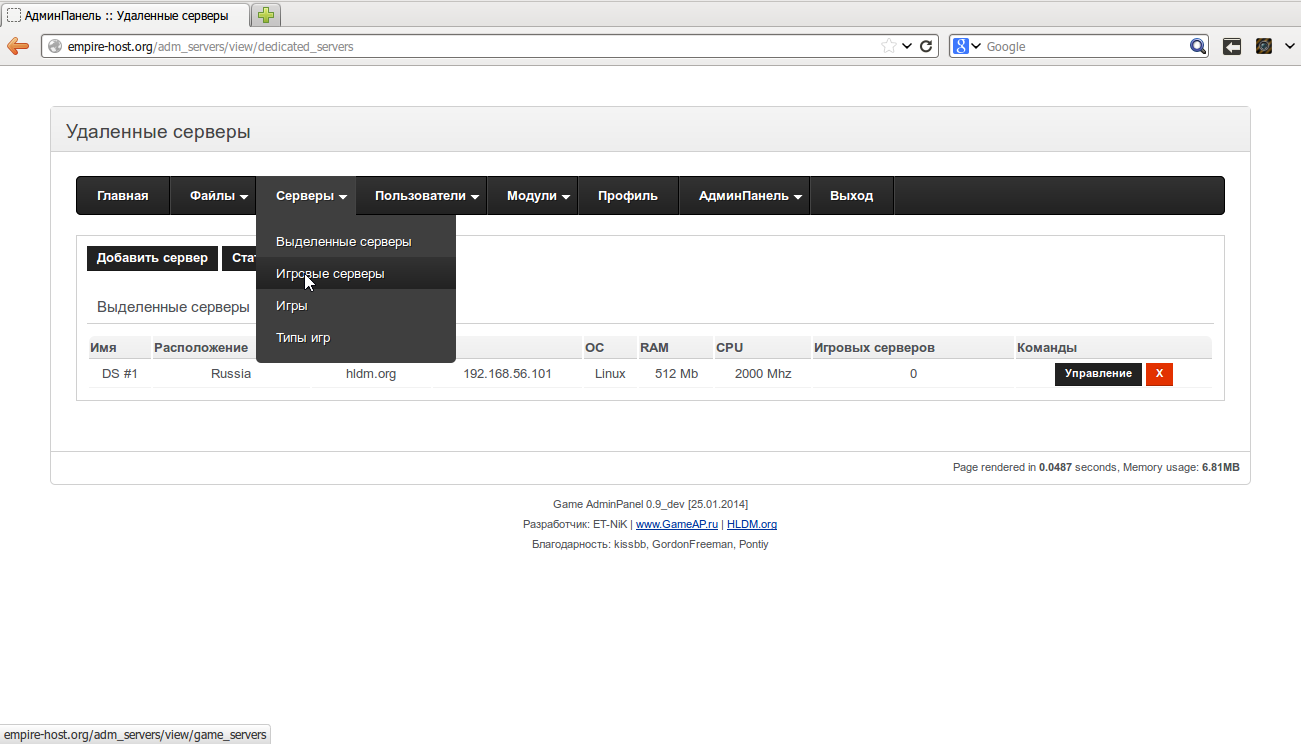The width and height of the screenshot is (1301, 744).
Task: Select Игровые серверы from the menu
Action: pyautogui.click(x=330, y=274)
